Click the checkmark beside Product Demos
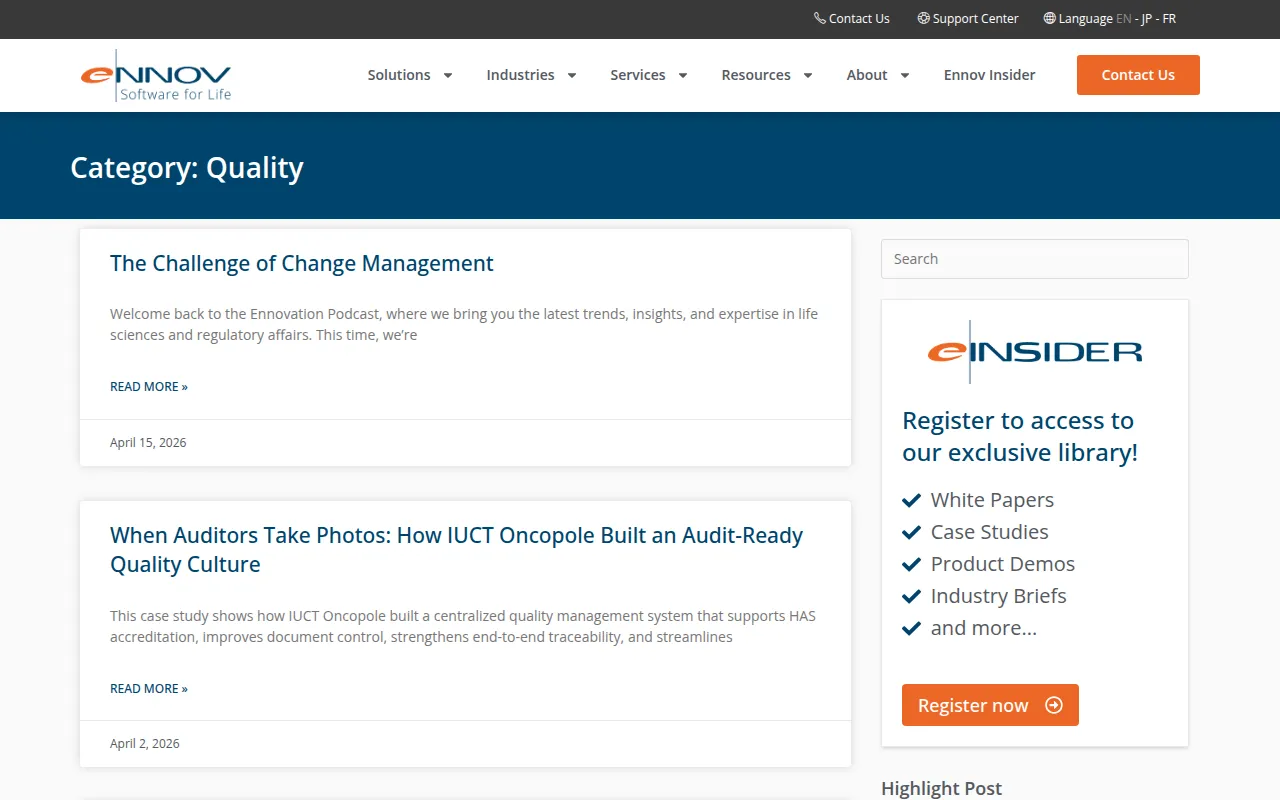Viewport: 1280px width, 800px height. click(911, 564)
